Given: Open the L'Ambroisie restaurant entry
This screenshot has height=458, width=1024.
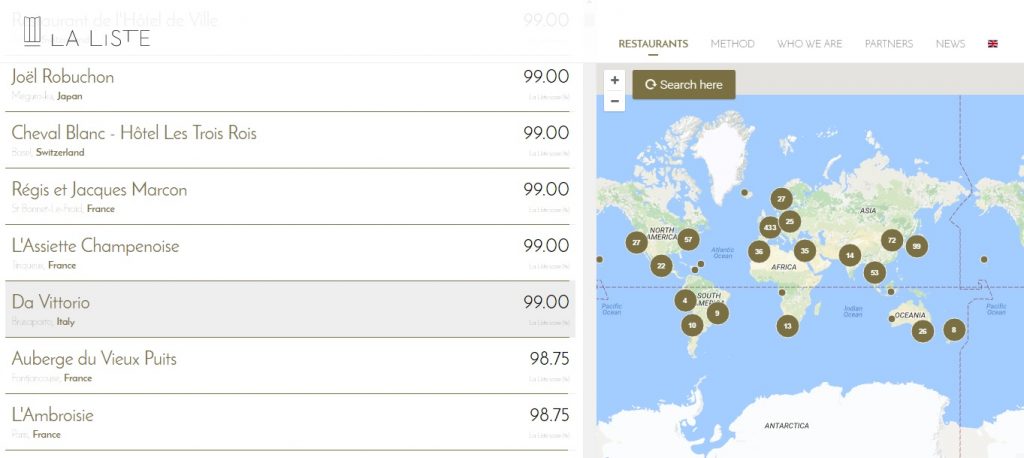Looking at the screenshot, I should 52,415.
